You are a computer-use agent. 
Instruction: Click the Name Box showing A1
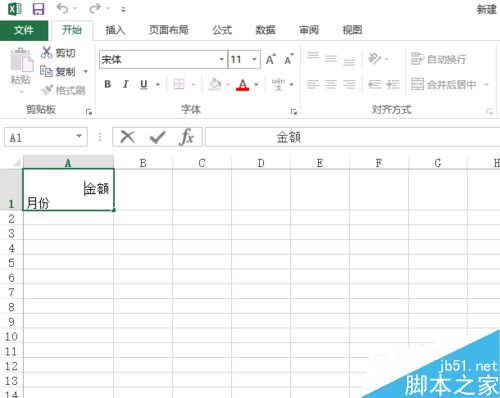tap(46, 137)
